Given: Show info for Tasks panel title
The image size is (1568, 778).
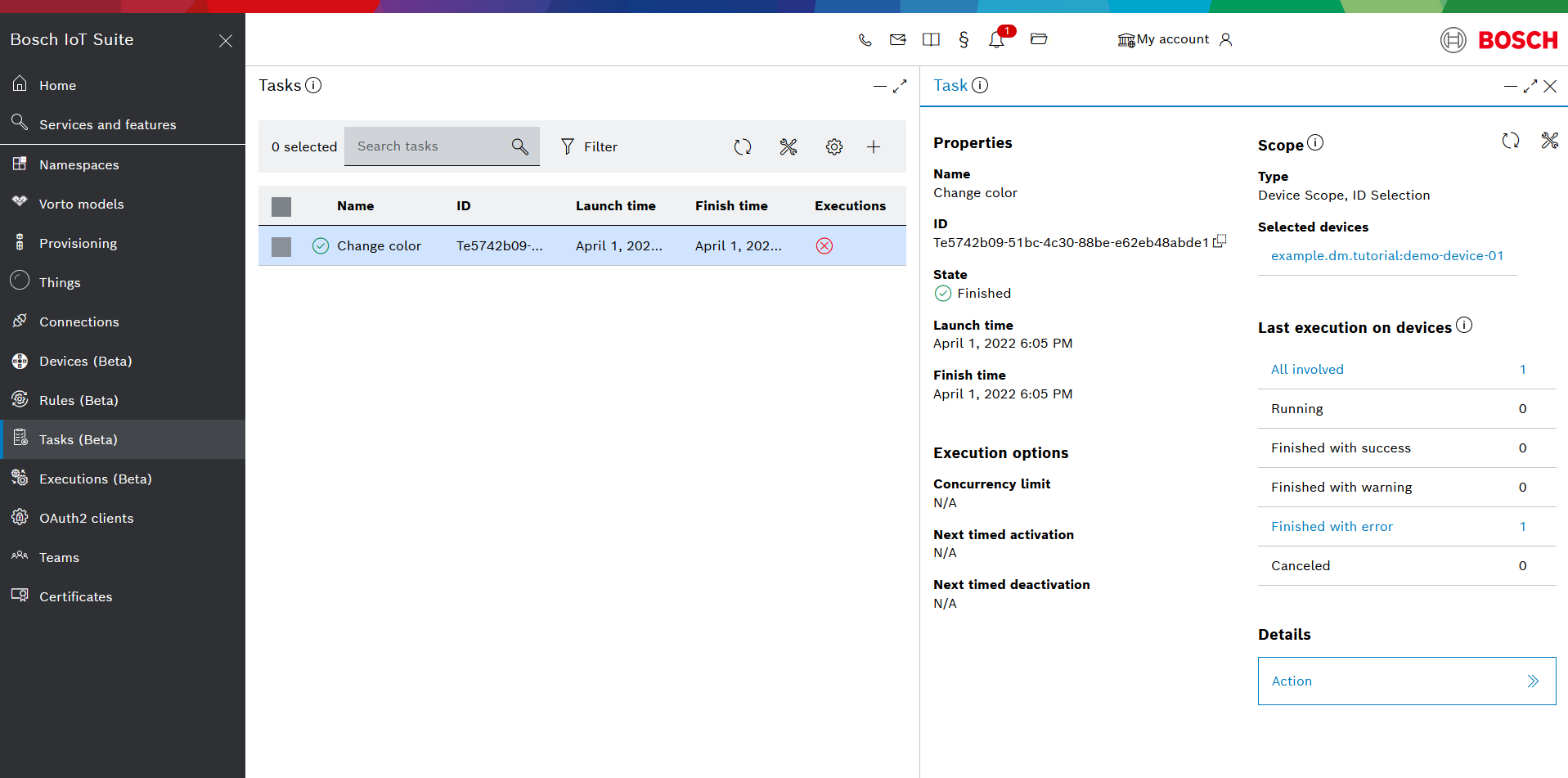Looking at the screenshot, I should (313, 85).
